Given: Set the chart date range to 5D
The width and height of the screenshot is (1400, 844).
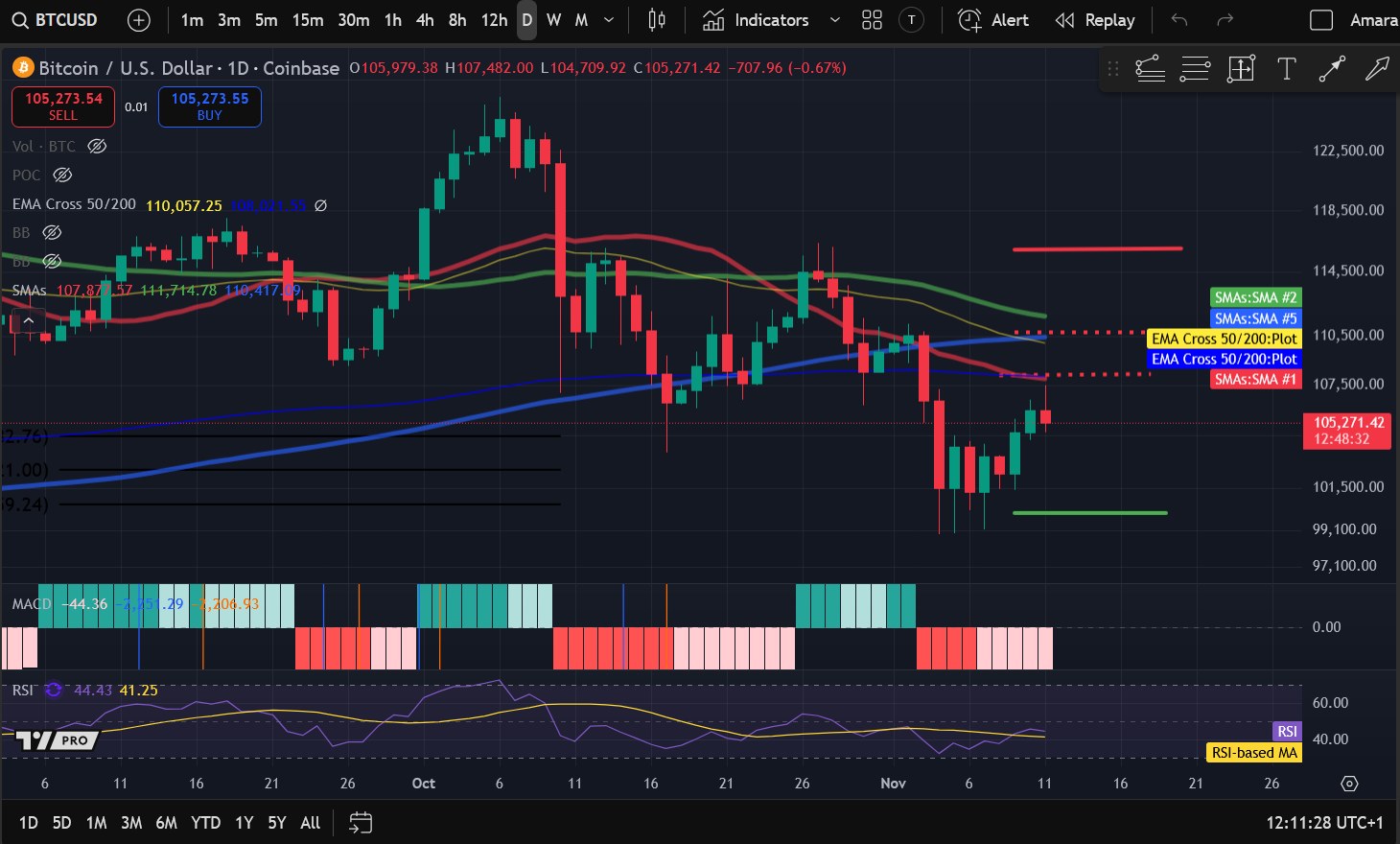Looking at the screenshot, I should point(61,823).
